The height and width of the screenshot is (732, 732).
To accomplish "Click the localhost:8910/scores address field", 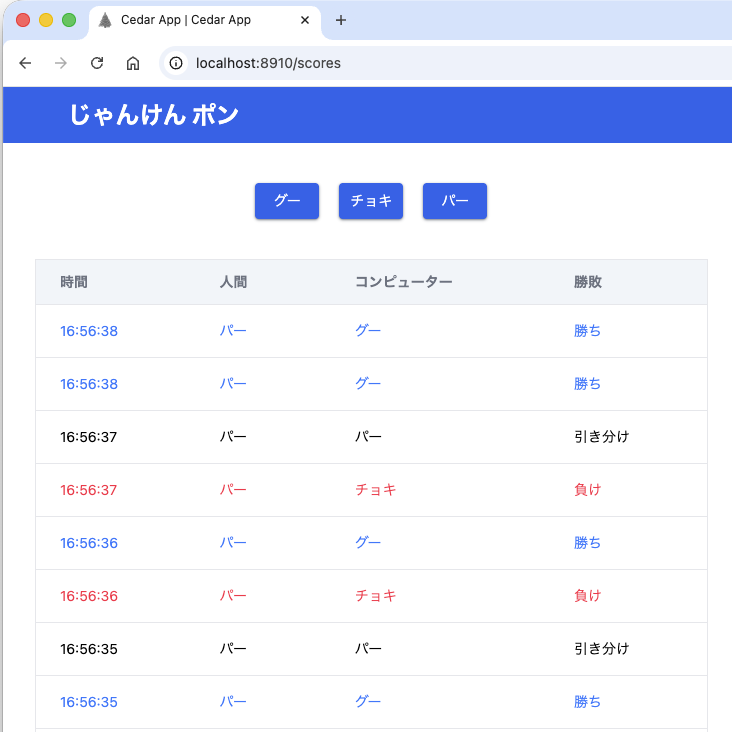I will pos(400,63).
